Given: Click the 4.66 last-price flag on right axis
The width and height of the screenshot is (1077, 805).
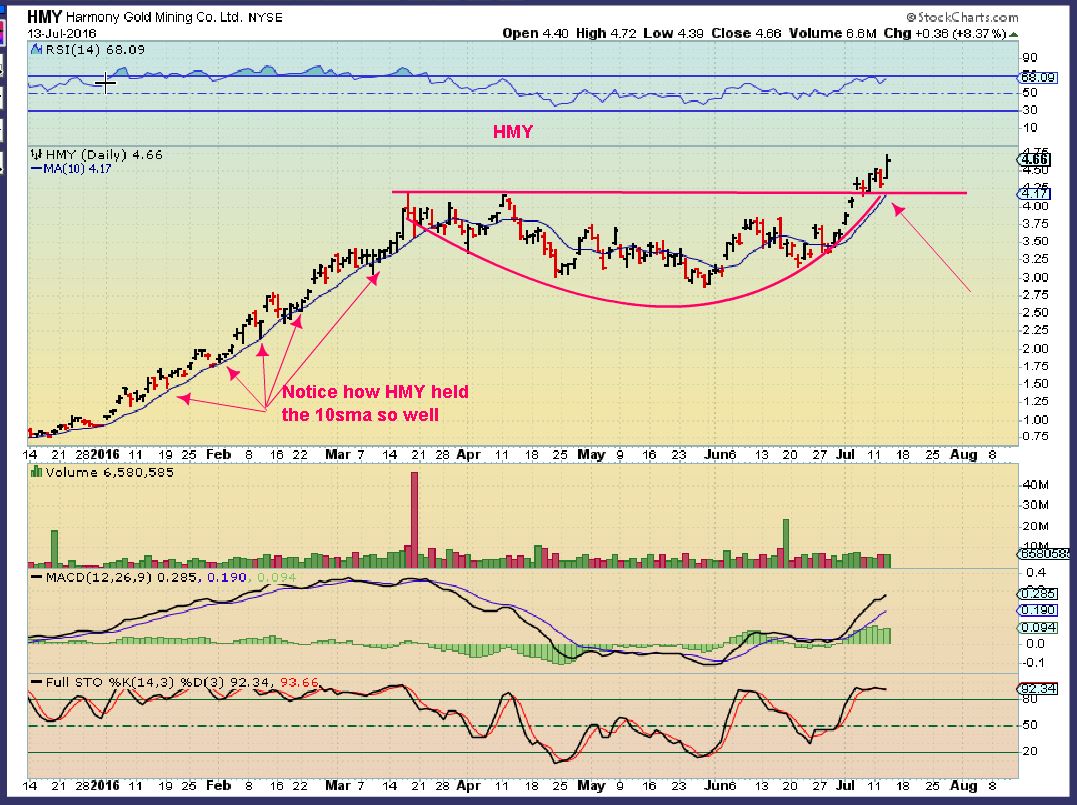Looking at the screenshot, I should (1036, 159).
